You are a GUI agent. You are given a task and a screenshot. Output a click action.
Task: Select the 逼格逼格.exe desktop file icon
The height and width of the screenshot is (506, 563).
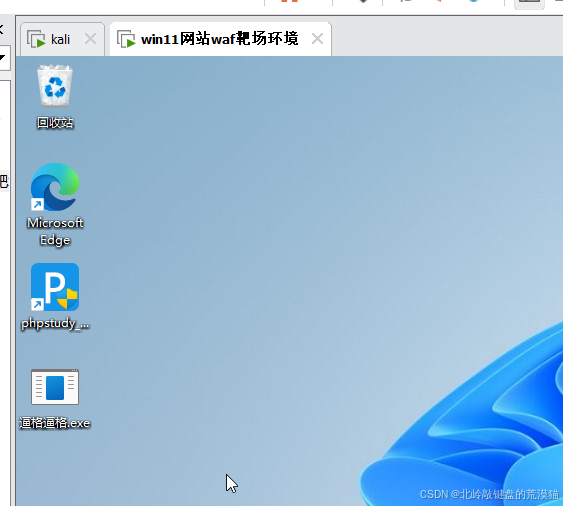click(55, 387)
